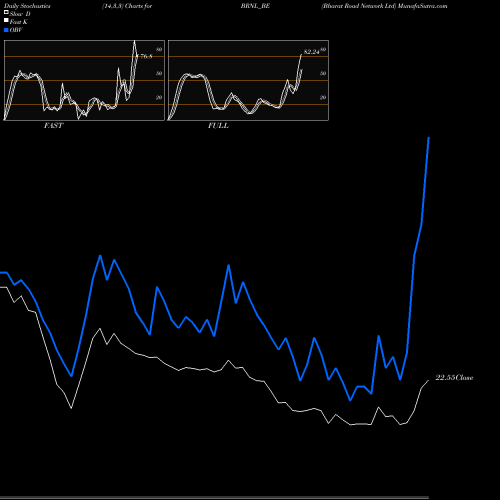Click the 50 axis label in FULL chart
Viewport: 500px width, 500px height.
click(x=323, y=73)
